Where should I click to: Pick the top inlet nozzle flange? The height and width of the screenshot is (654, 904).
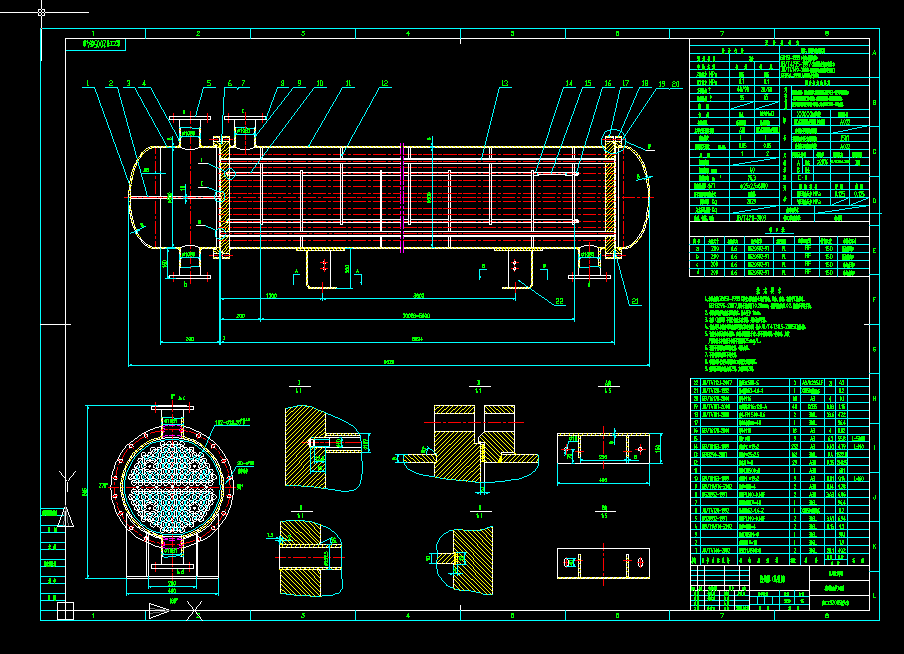point(189,118)
